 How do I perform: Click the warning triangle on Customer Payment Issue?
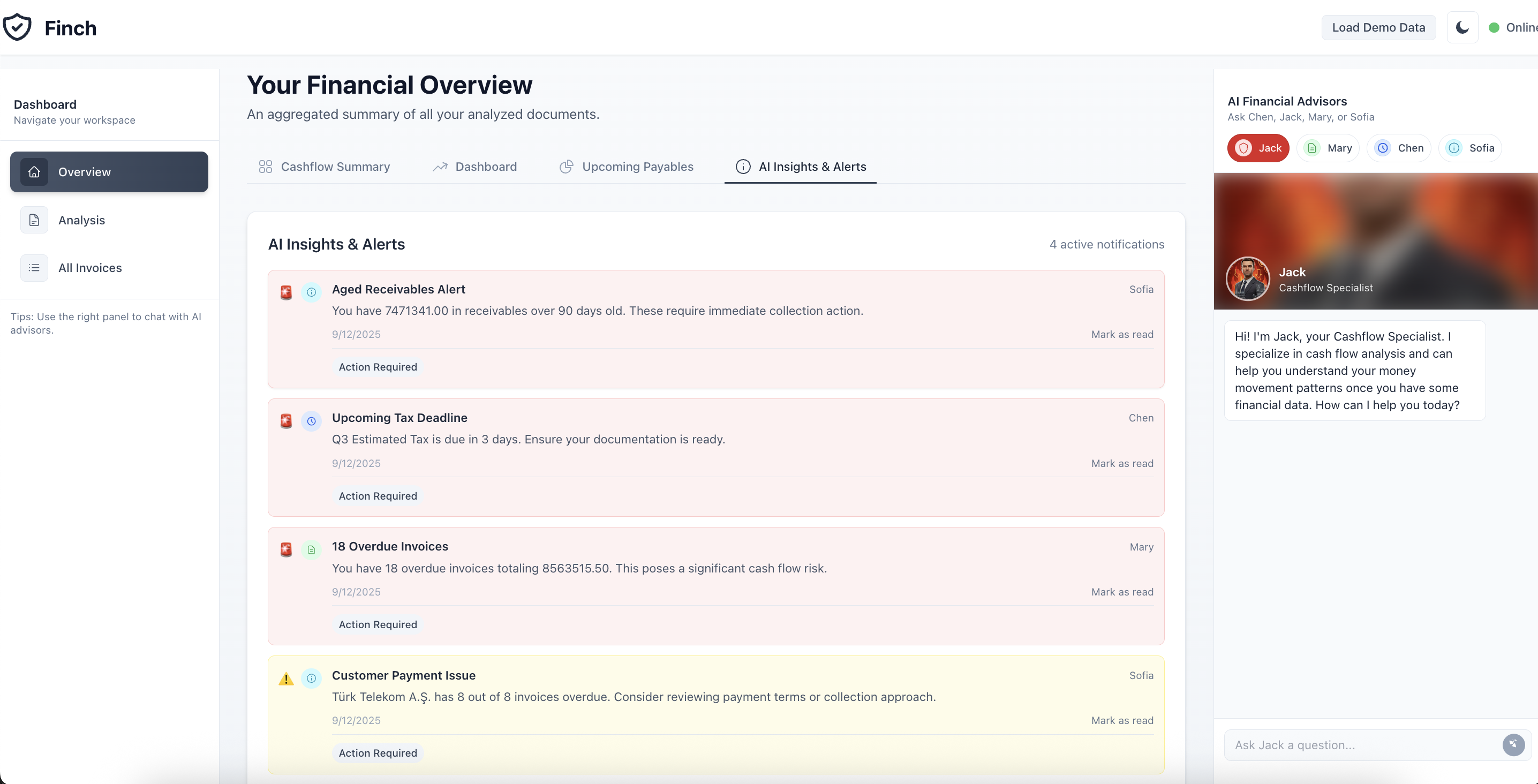pos(287,679)
